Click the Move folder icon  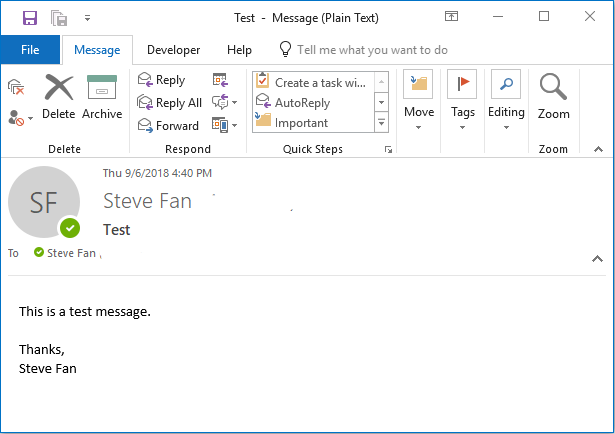418,84
